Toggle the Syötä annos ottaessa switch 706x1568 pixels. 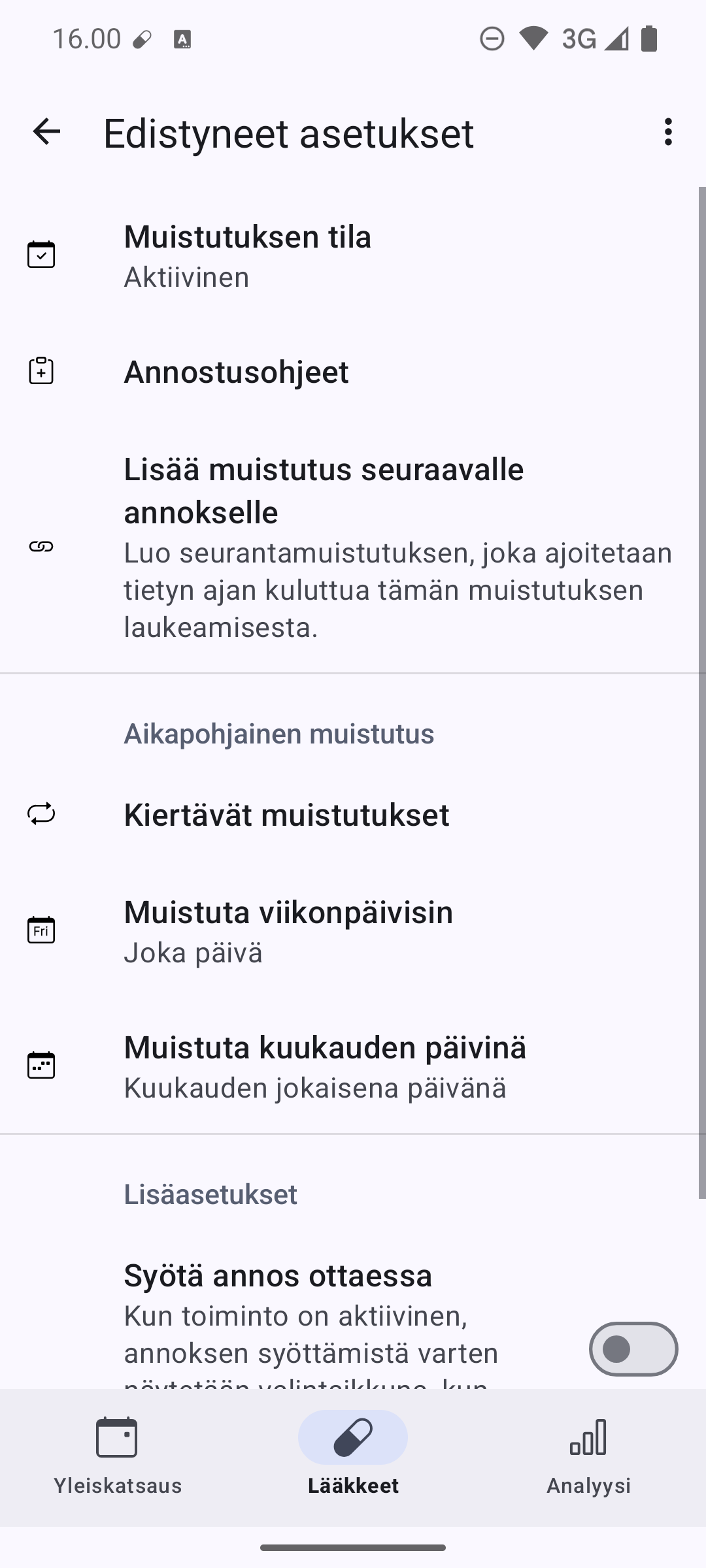point(633,1348)
